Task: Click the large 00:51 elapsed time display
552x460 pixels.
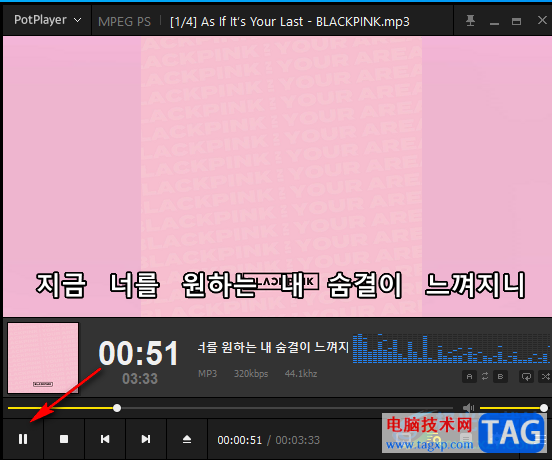Action: [x=138, y=353]
